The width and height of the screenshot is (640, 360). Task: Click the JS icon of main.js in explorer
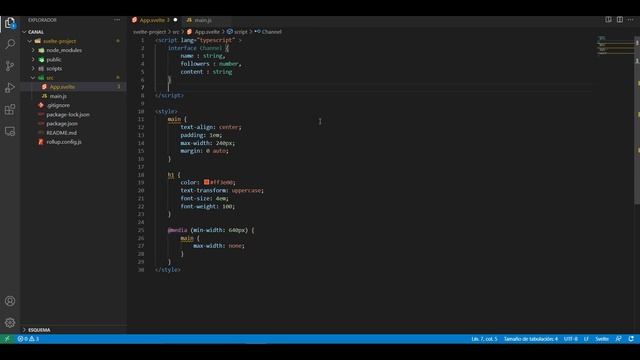pyautogui.click(x=44, y=96)
